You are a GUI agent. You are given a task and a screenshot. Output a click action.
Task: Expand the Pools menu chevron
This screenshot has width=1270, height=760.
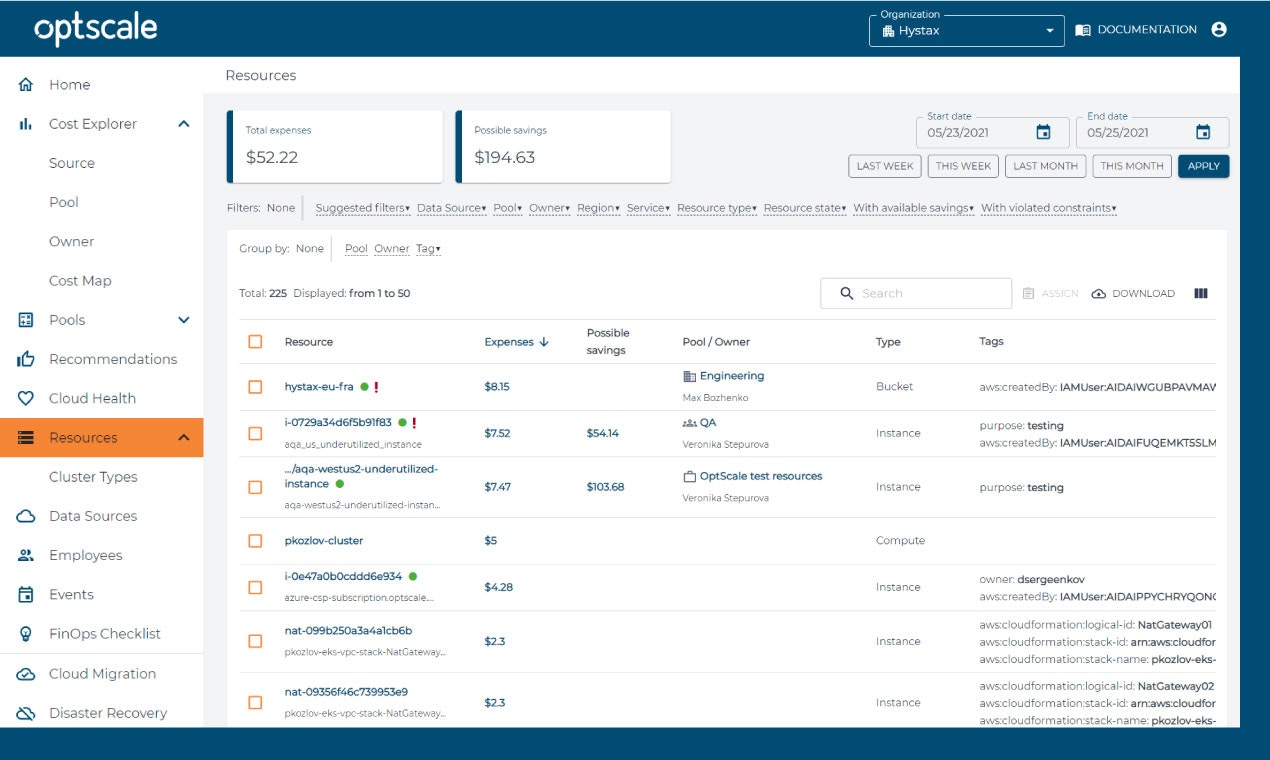click(184, 320)
